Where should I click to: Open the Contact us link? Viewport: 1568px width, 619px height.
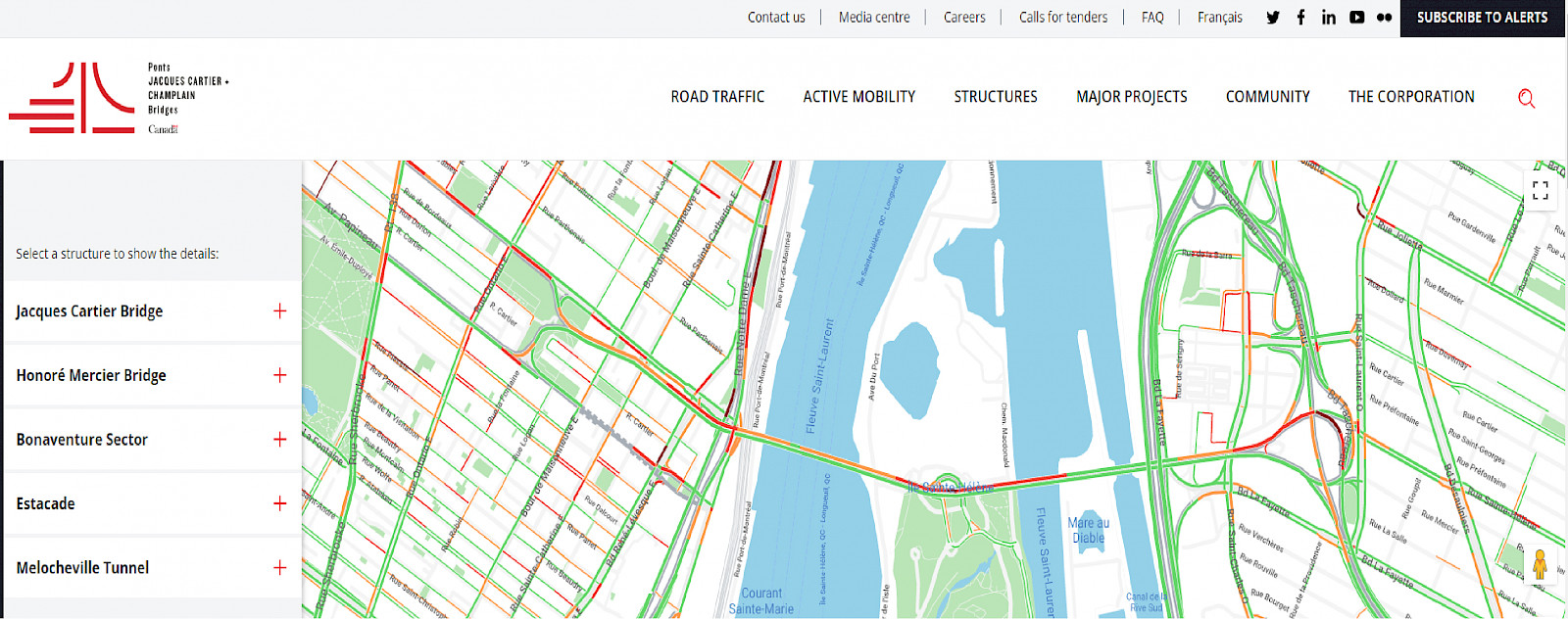click(776, 18)
